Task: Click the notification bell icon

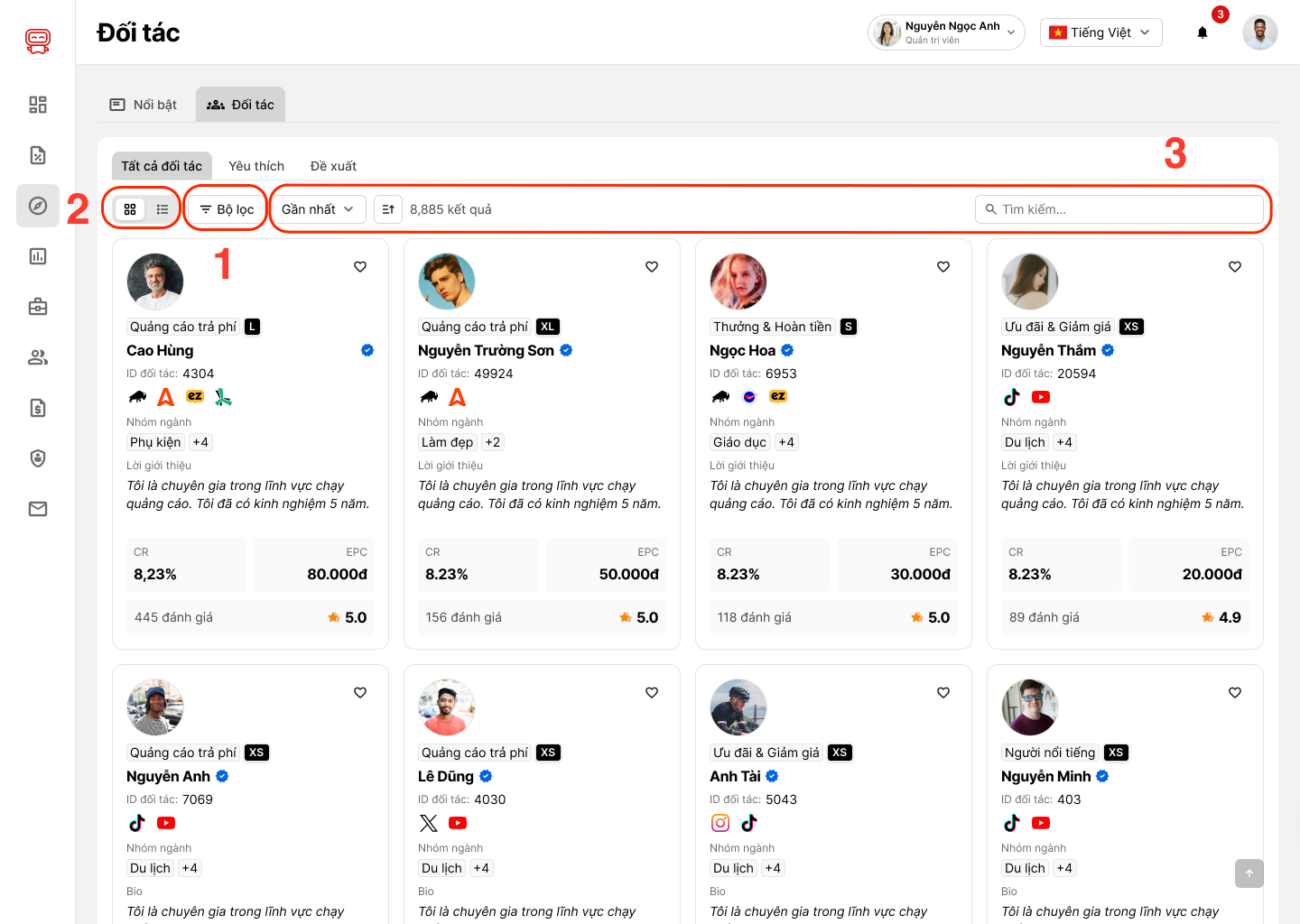Action: pyautogui.click(x=1202, y=32)
